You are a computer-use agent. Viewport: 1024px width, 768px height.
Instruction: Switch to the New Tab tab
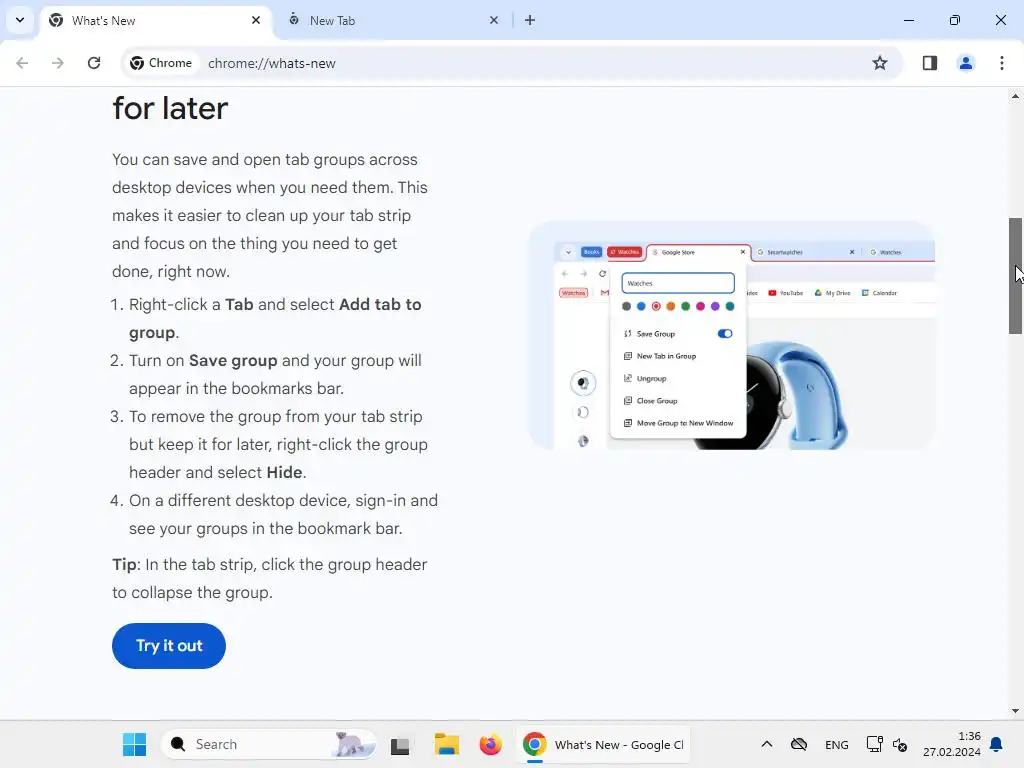(394, 20)
